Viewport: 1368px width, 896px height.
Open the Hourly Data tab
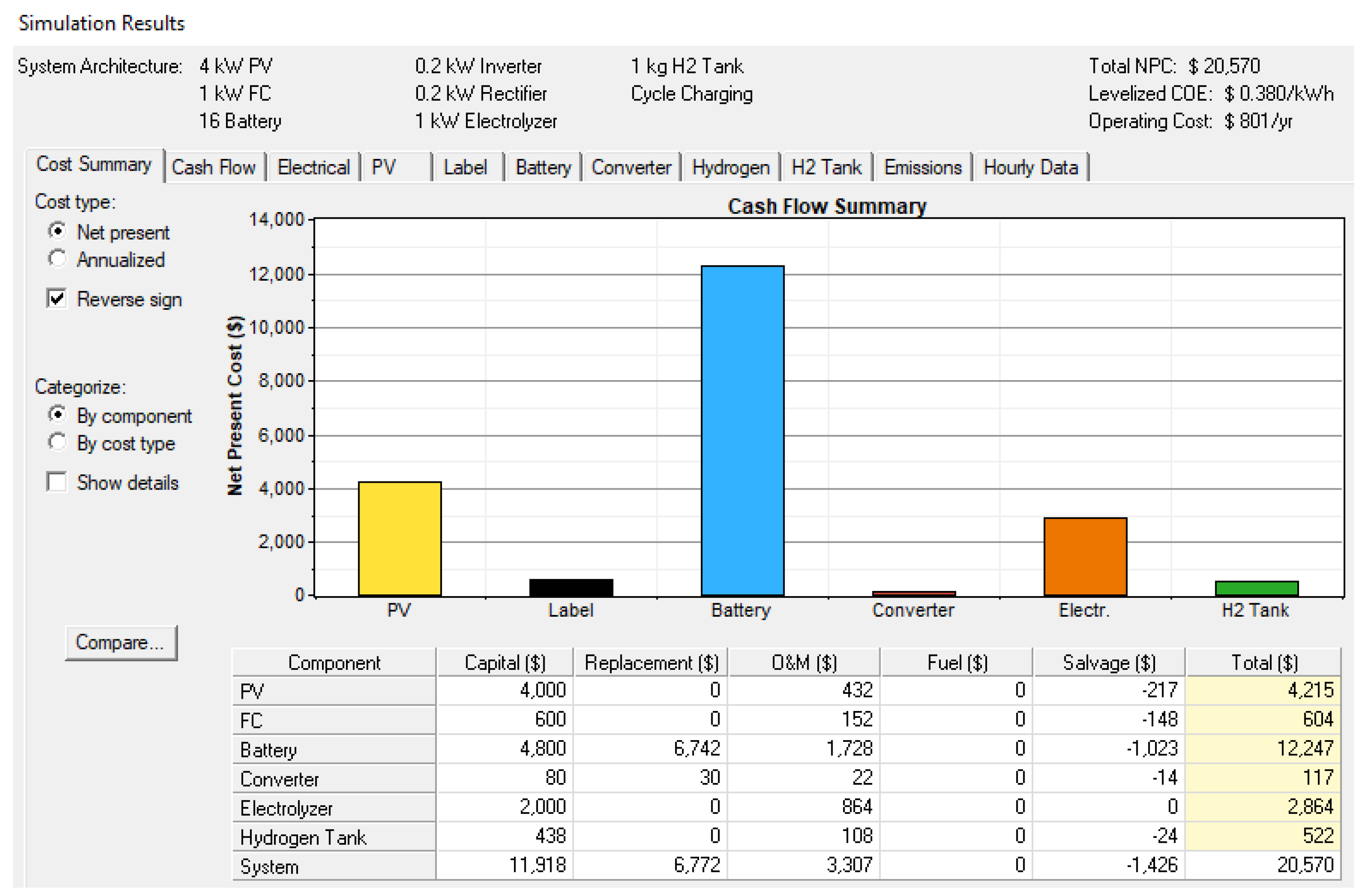1030,168
